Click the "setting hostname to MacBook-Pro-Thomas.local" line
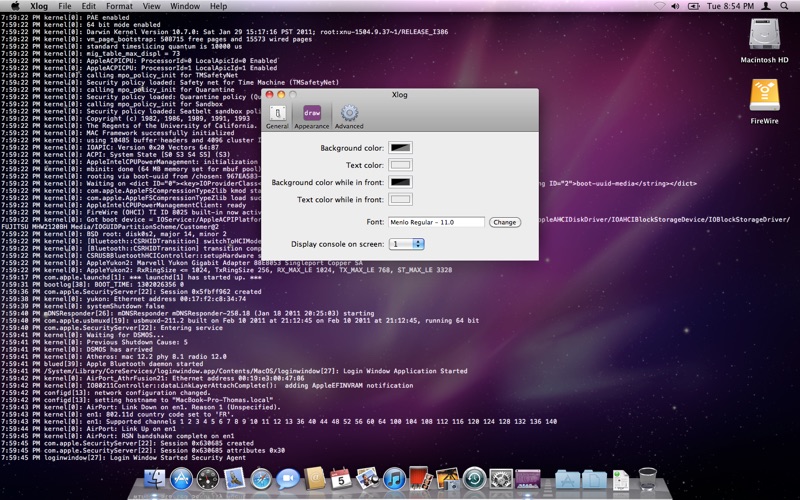Screen dimensions: 800x500 tap(137, 400)
